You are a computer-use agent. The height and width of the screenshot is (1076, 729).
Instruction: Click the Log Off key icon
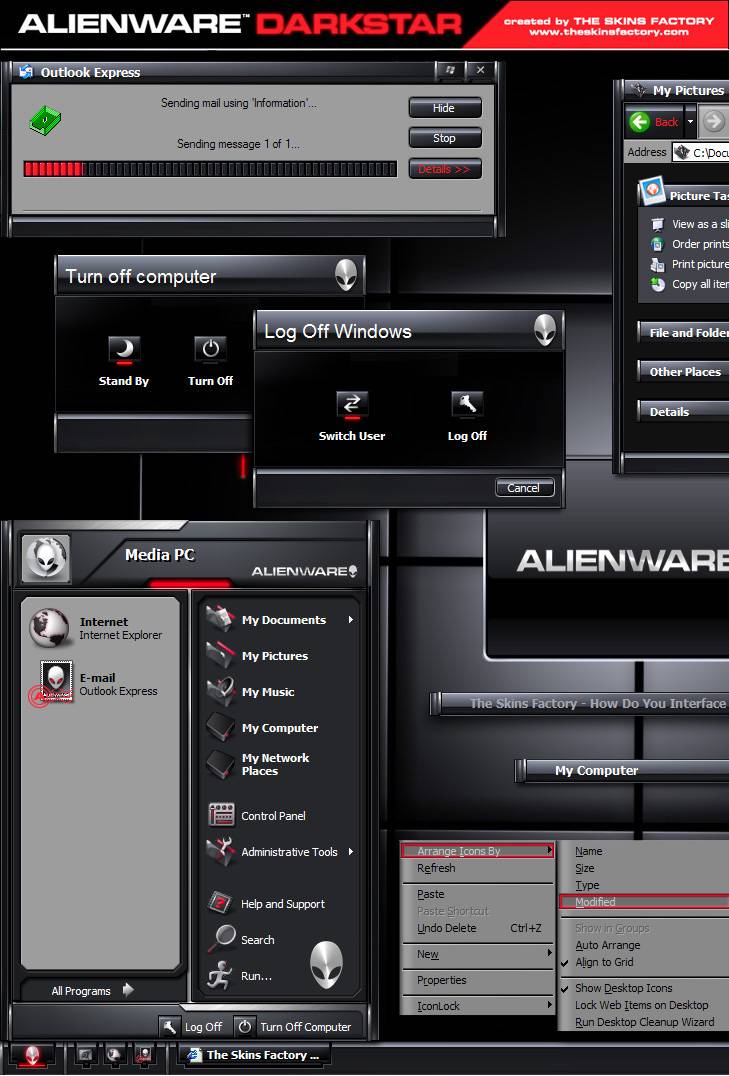click(x=467, y=405)
